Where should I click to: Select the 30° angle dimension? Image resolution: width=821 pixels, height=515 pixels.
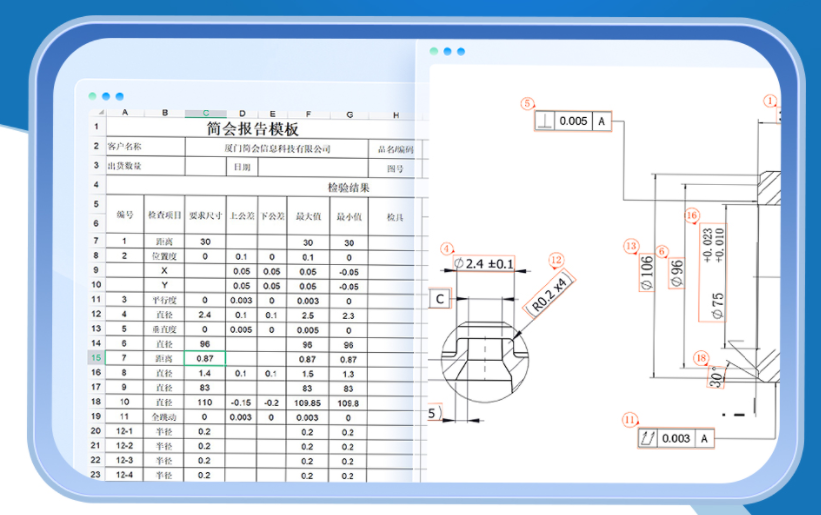(716, 377)
